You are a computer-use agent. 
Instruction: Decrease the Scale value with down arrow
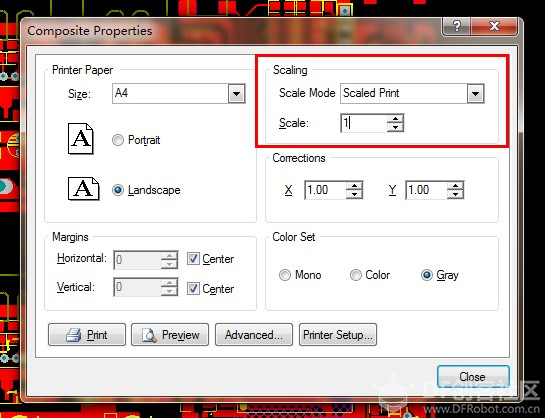coord(395,127)
